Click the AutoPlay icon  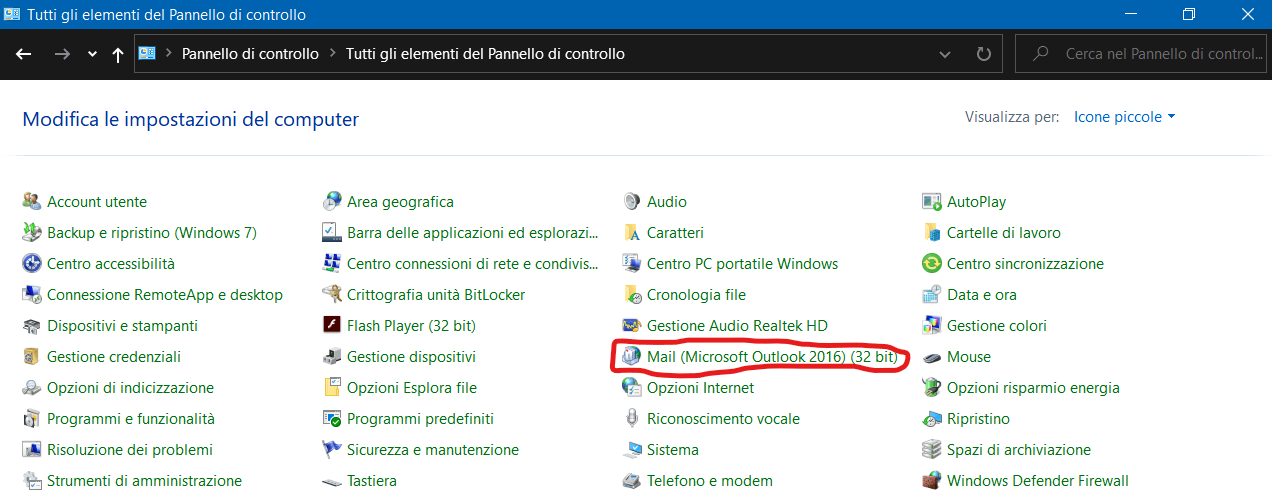(931, 202)
